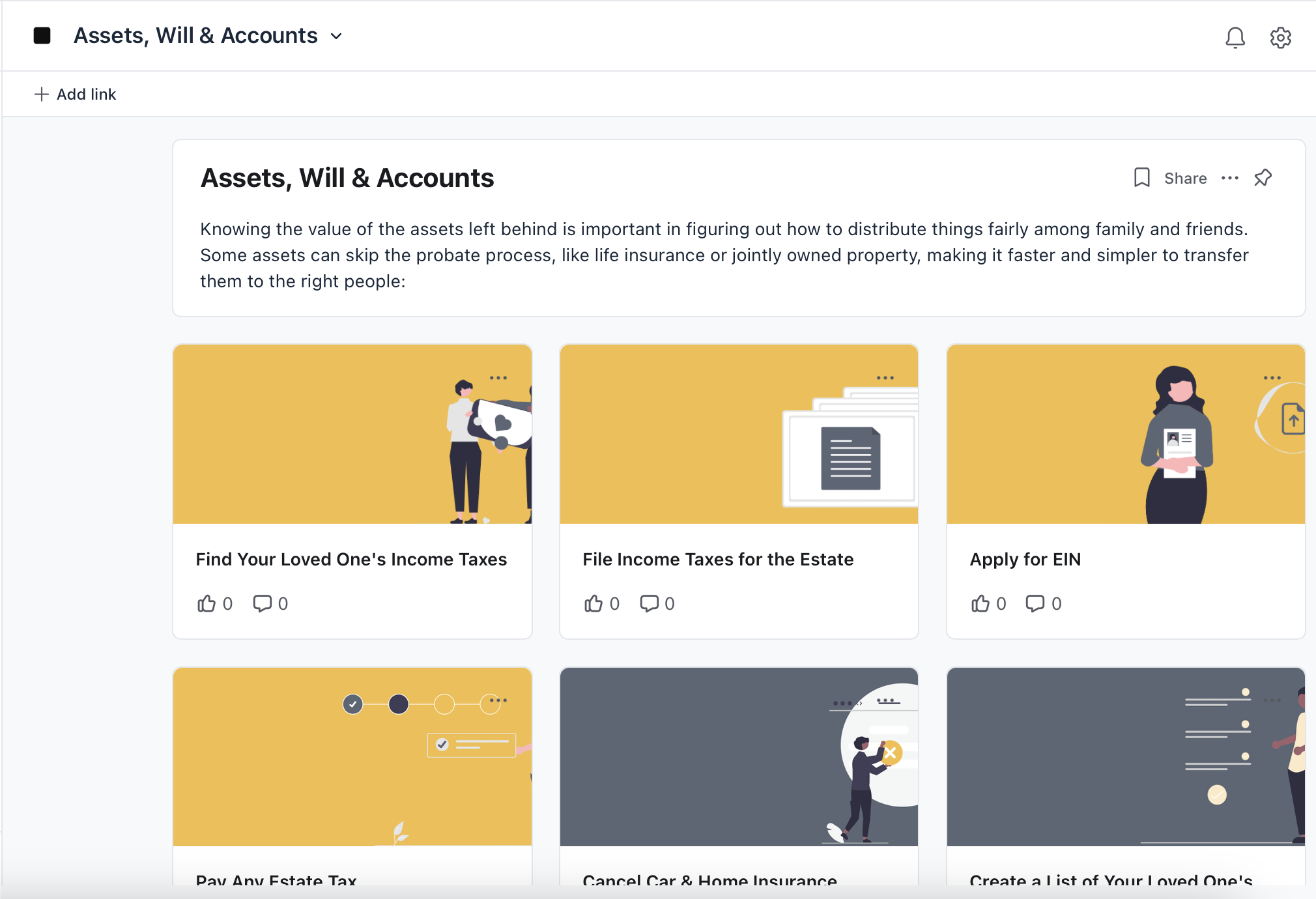Open comments on File Income Taxes card
This screenshot has width=1316, height=899.
649,604
